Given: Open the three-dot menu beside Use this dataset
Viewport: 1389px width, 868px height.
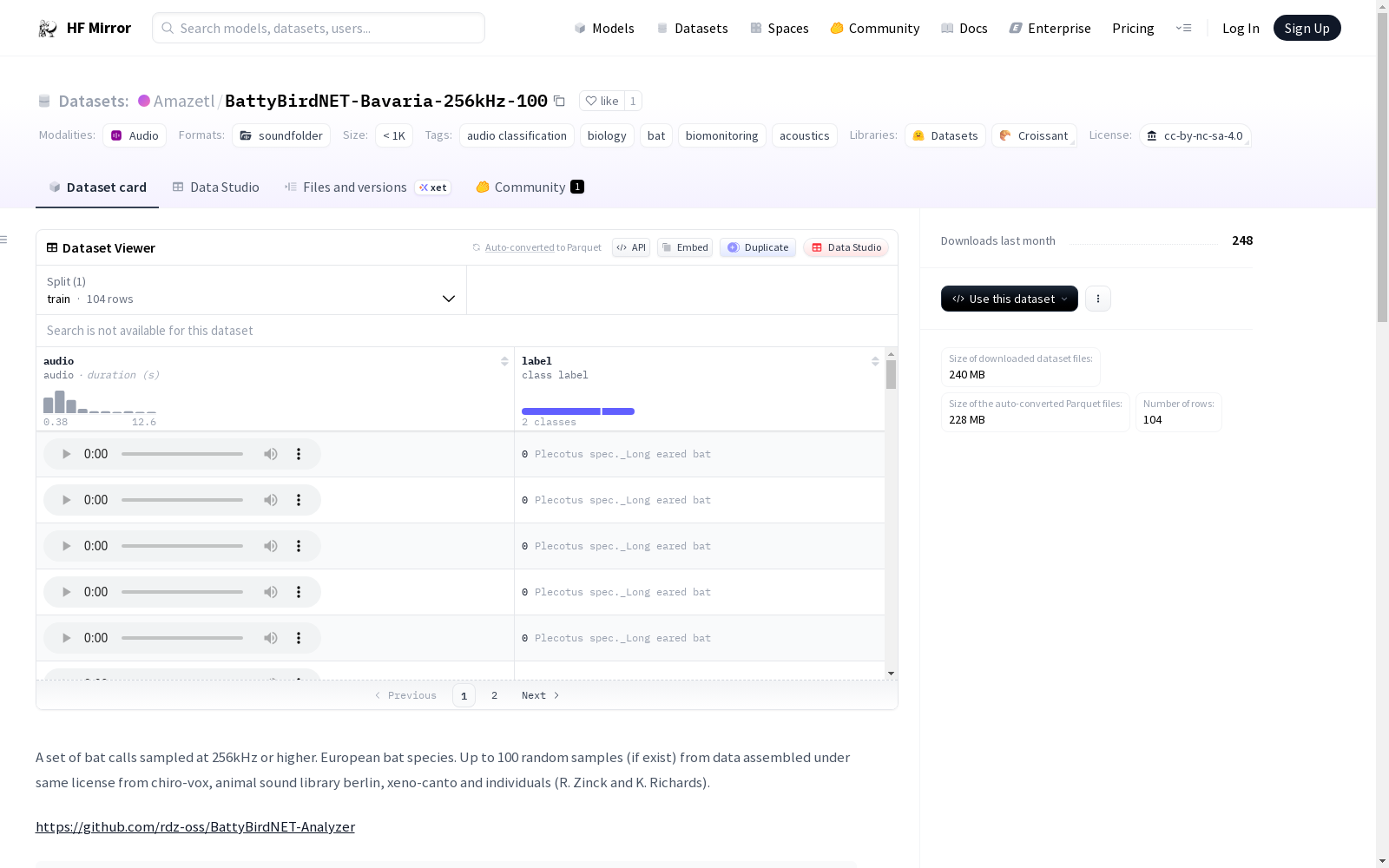Looking at the screenshot, I should pos(1098,299).
